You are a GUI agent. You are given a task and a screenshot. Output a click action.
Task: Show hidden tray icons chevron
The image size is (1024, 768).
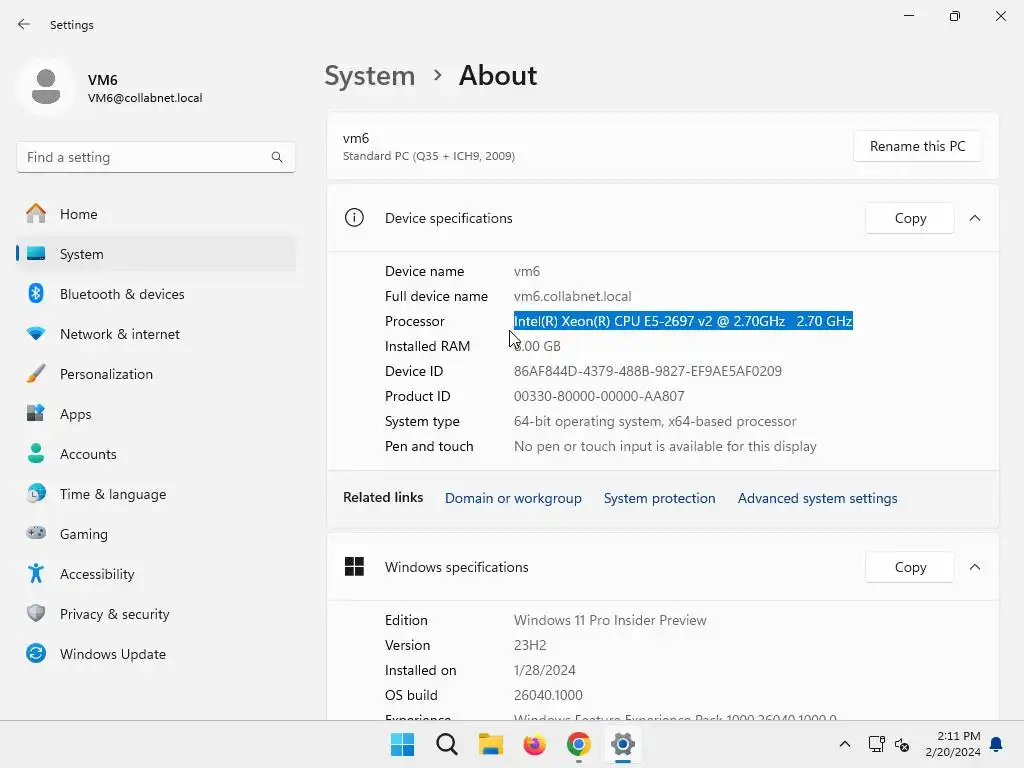[x=844, y=744]
